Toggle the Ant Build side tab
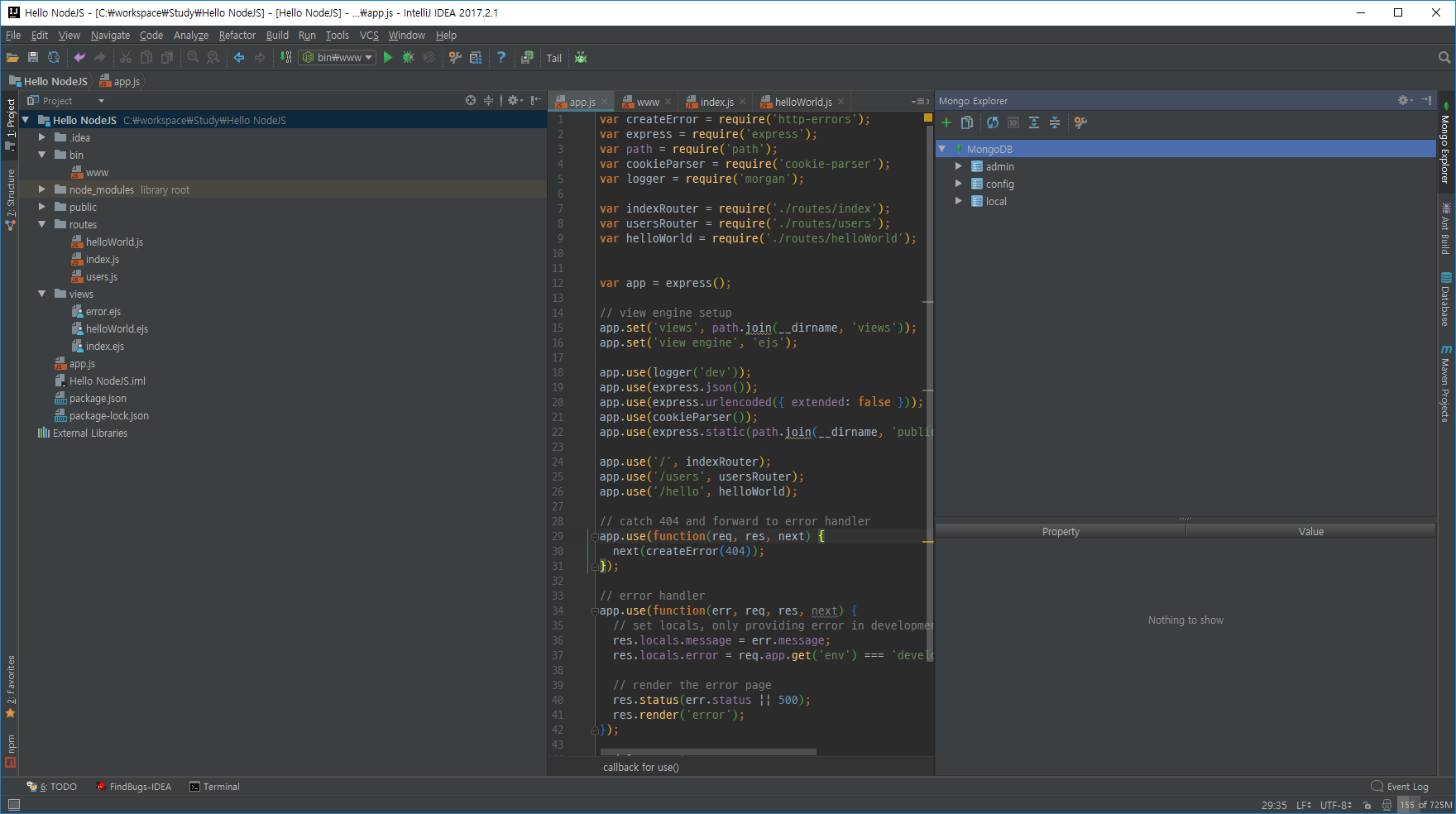 coord(1446,228)
